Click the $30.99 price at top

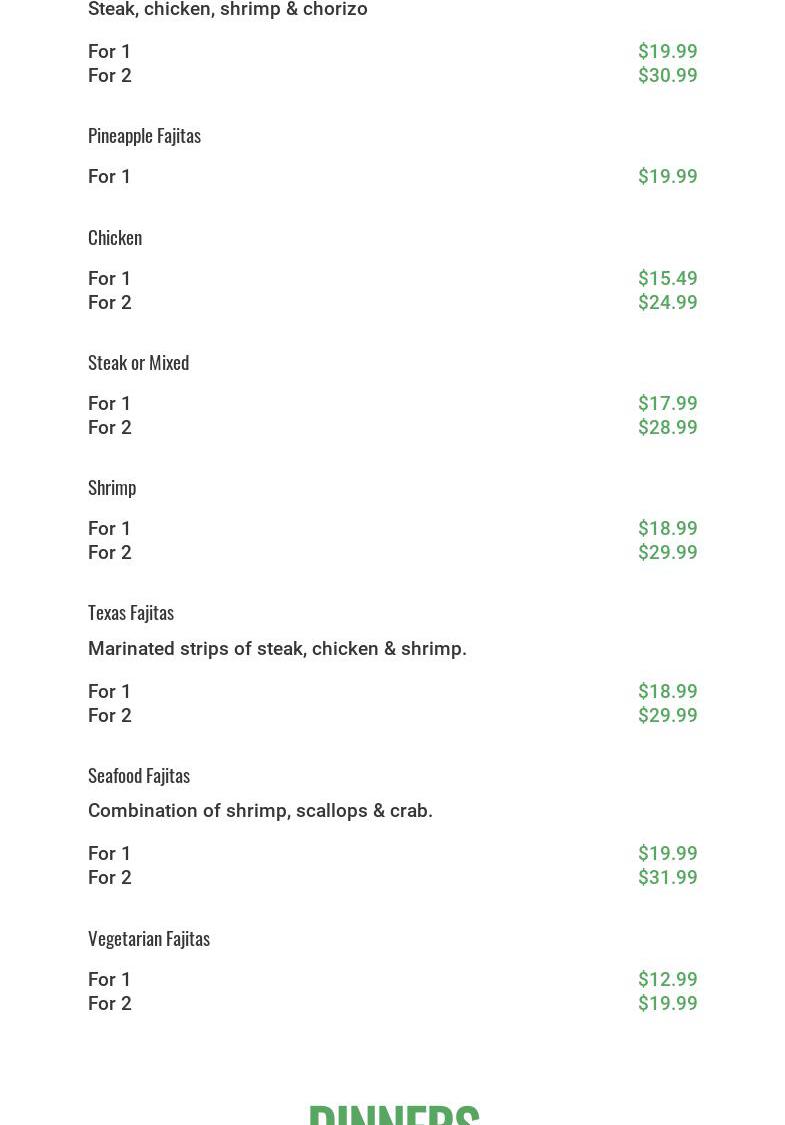pyautogui.click(x=667, y=76)
